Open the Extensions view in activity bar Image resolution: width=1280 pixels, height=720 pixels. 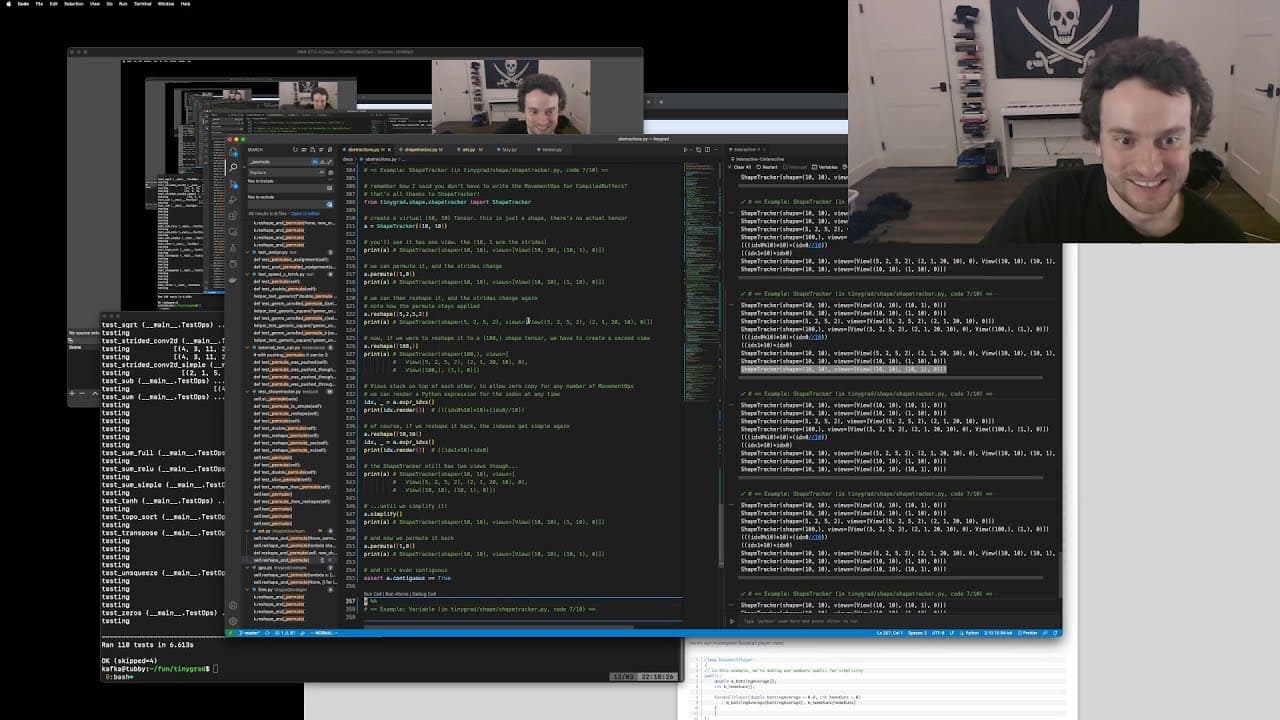(233, 215)
